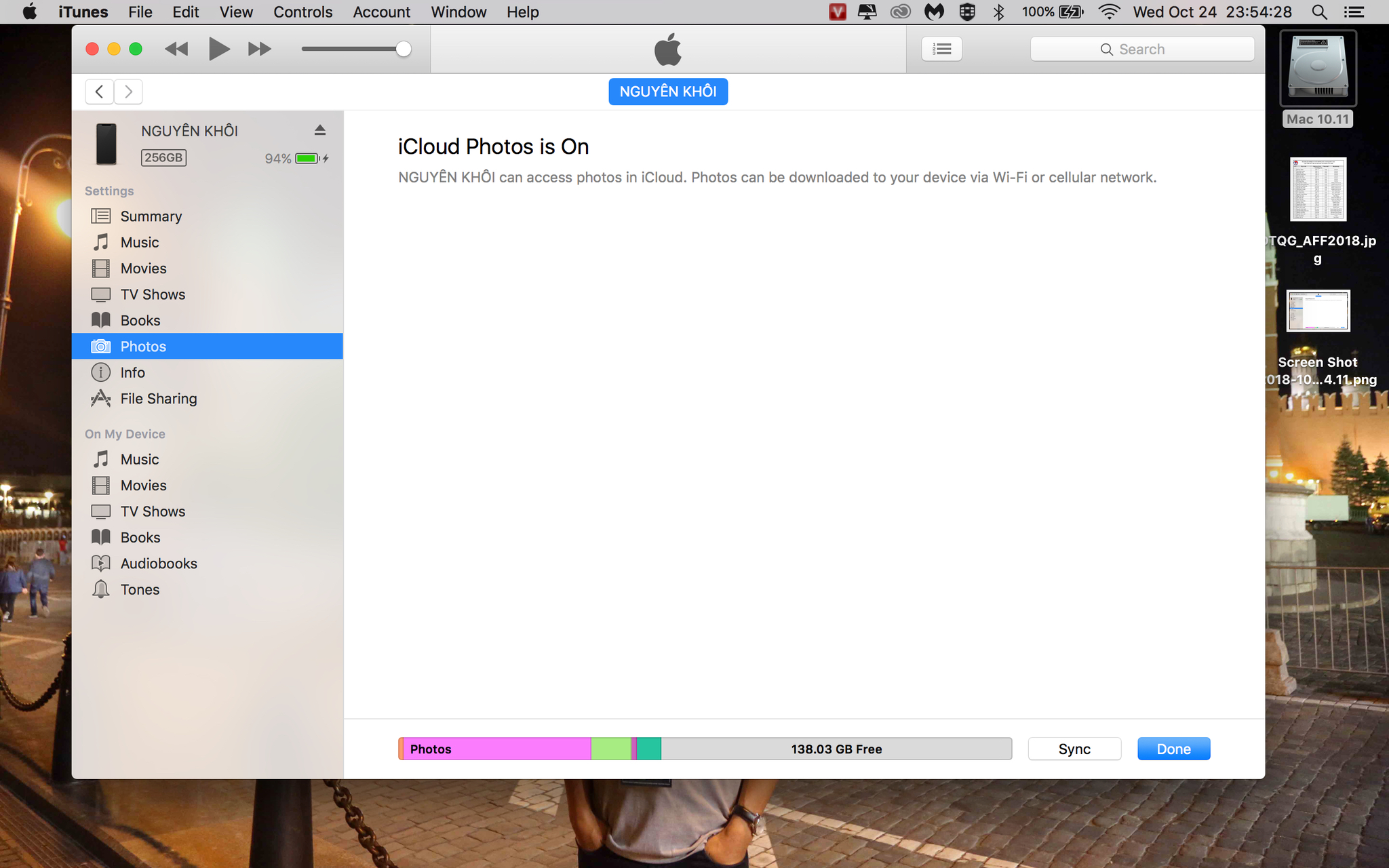The image size is (1389, 868).
Task: Open the Controls menu
Action: 302,12
